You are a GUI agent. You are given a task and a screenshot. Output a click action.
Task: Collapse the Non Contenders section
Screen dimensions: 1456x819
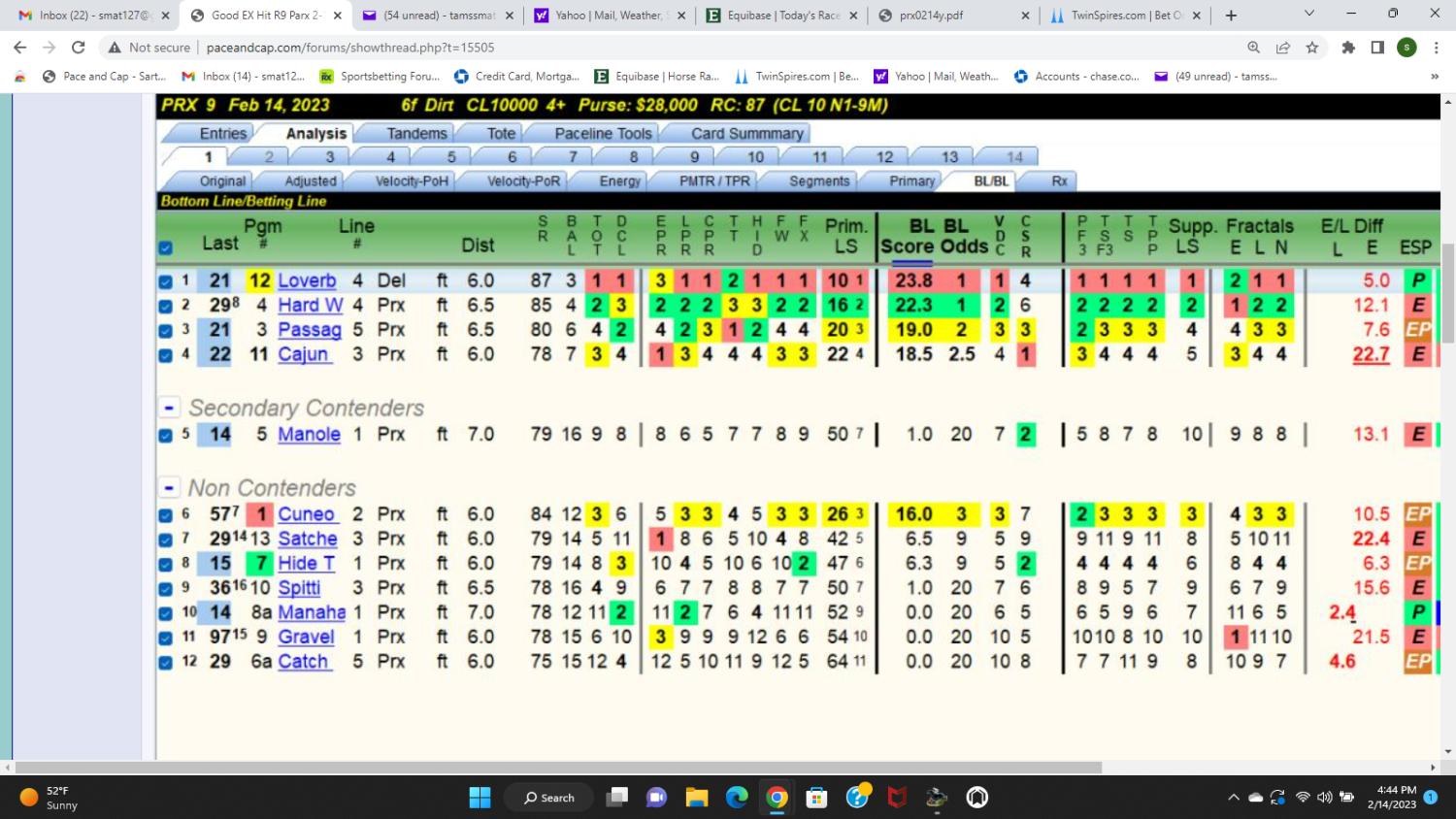pyautogui.click(x=169, y=488)
